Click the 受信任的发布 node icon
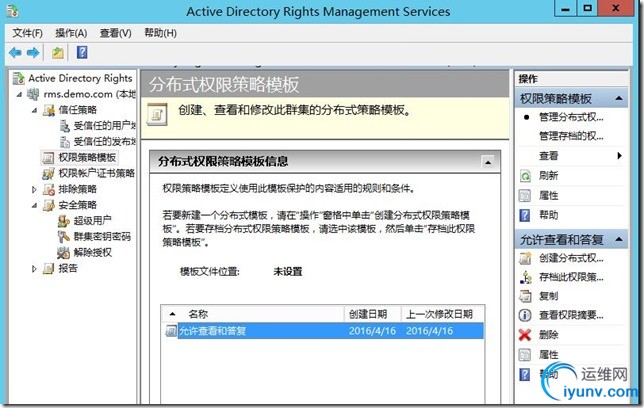 coord(64,142)
